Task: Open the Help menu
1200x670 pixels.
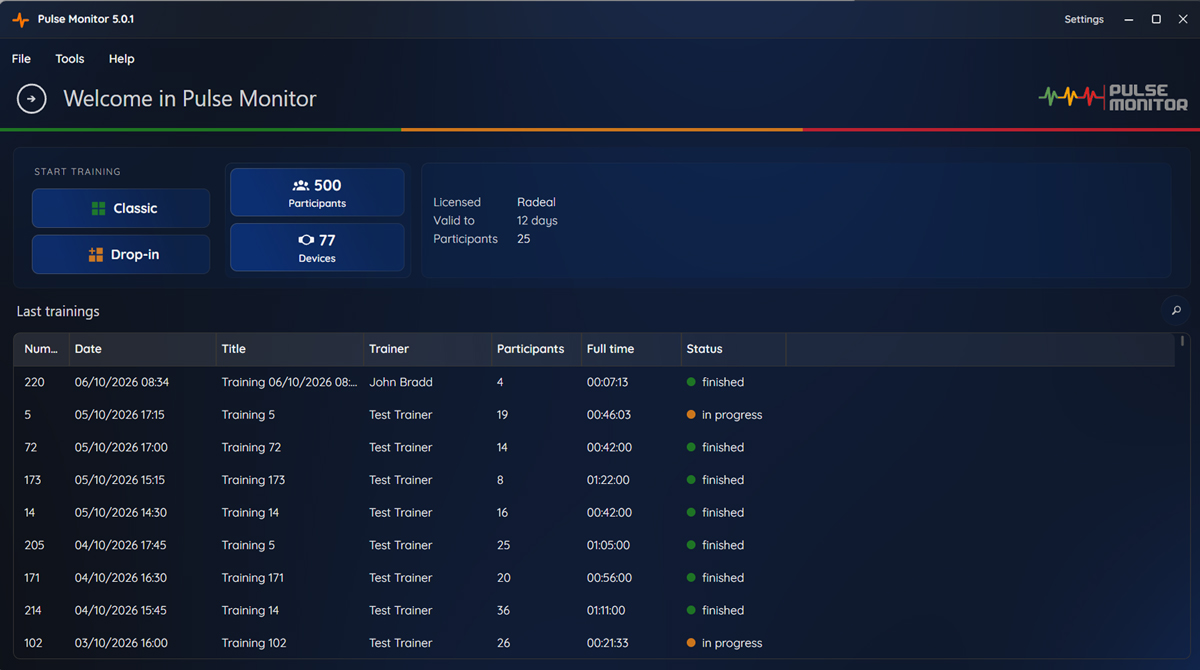Action: click(x=122, y=59)
